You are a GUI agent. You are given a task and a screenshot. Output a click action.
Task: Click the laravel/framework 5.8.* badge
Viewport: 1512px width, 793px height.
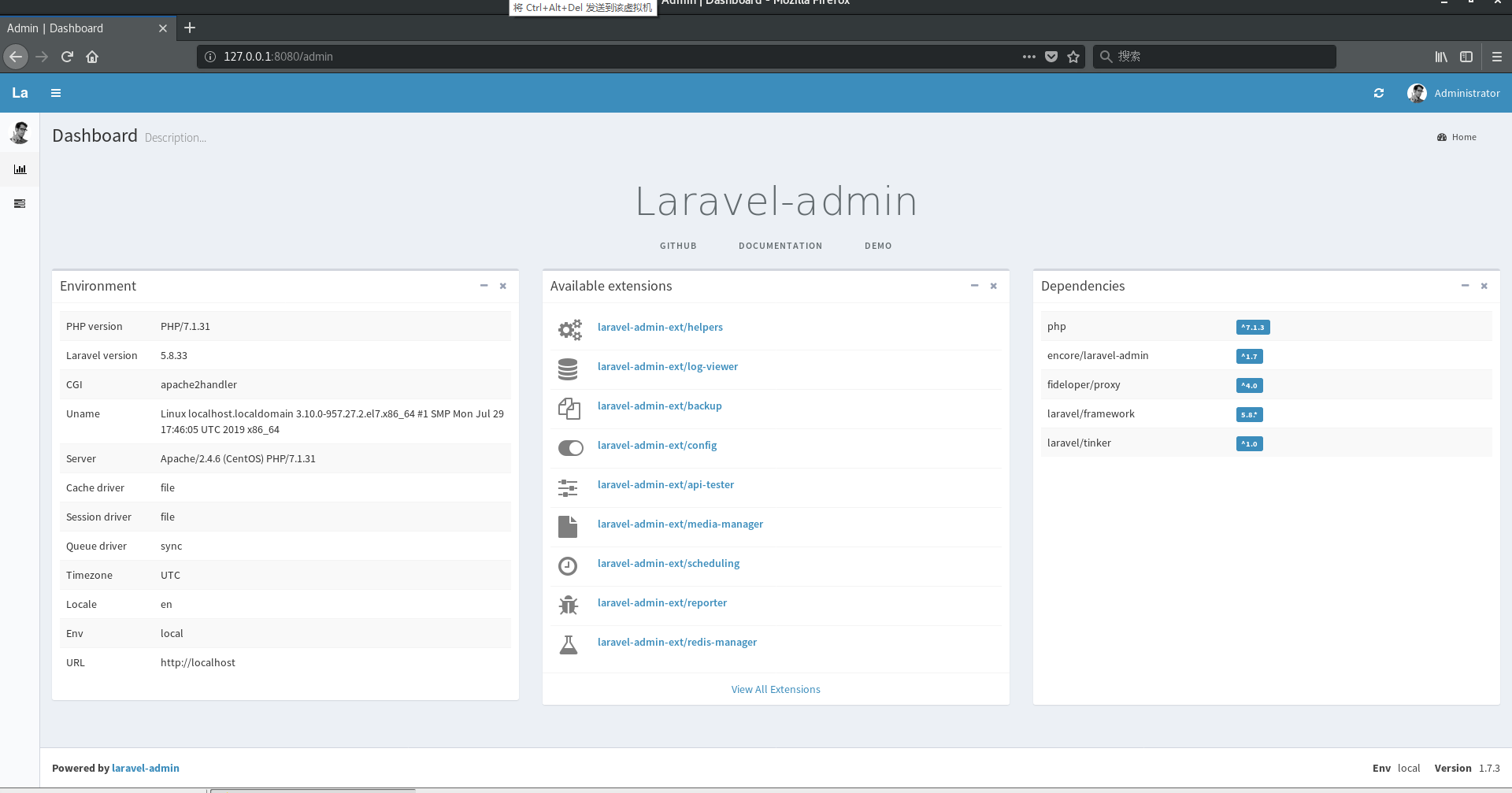coord(1250,415)
